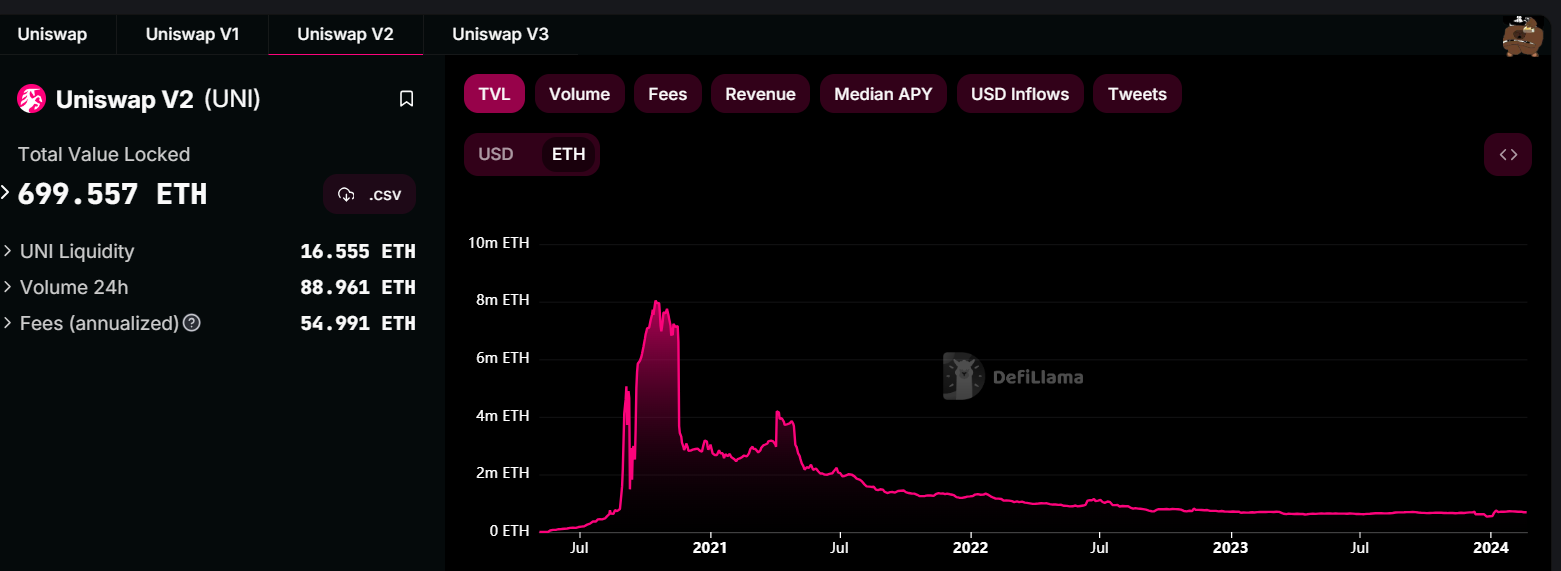
Task: Click the 54.991 ETH fees value
Action: point(358,323)
